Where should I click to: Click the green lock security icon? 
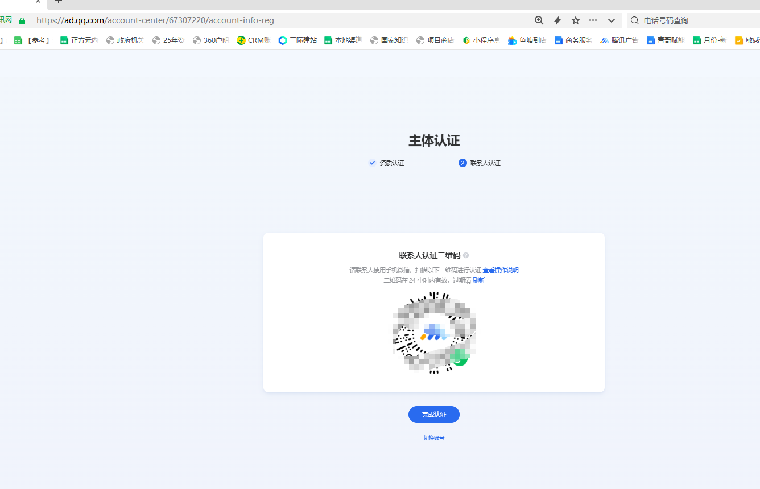(x=22, y=20)
